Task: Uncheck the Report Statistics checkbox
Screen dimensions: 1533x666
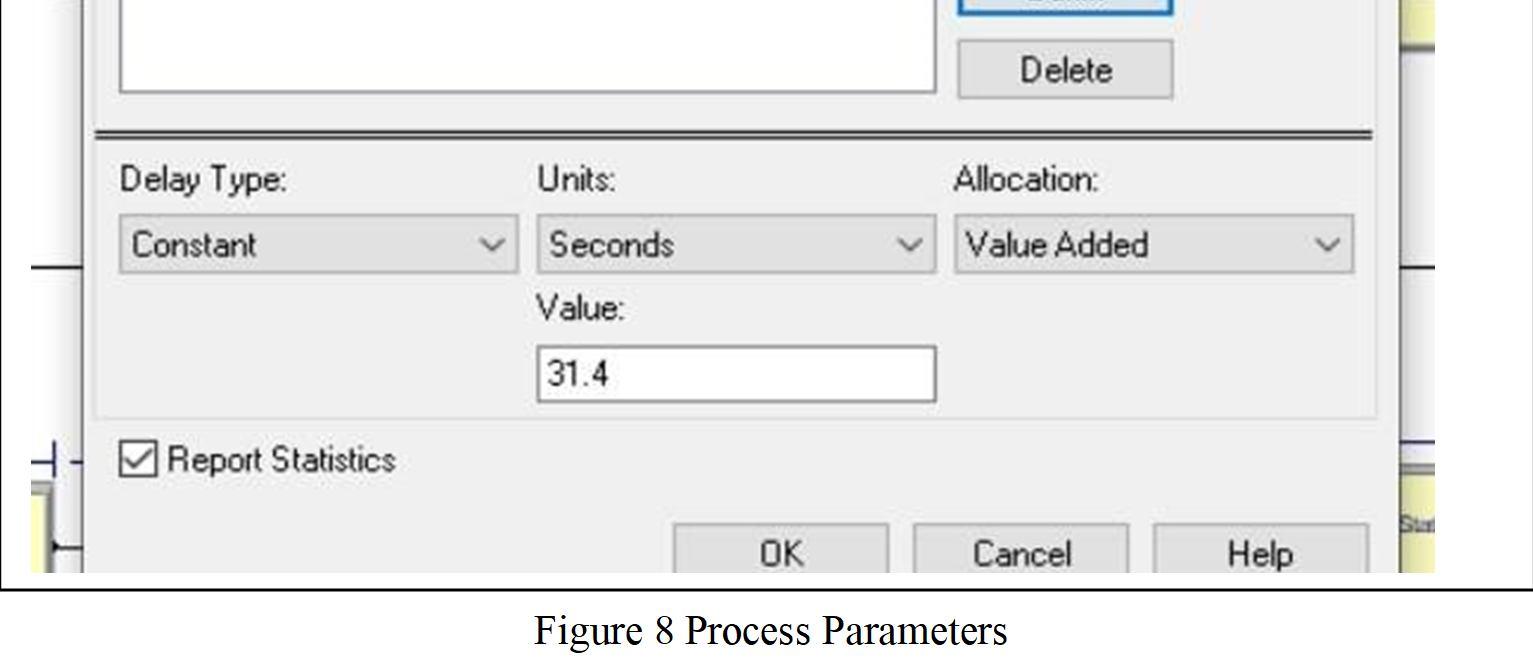Action: tap(138, 459)
